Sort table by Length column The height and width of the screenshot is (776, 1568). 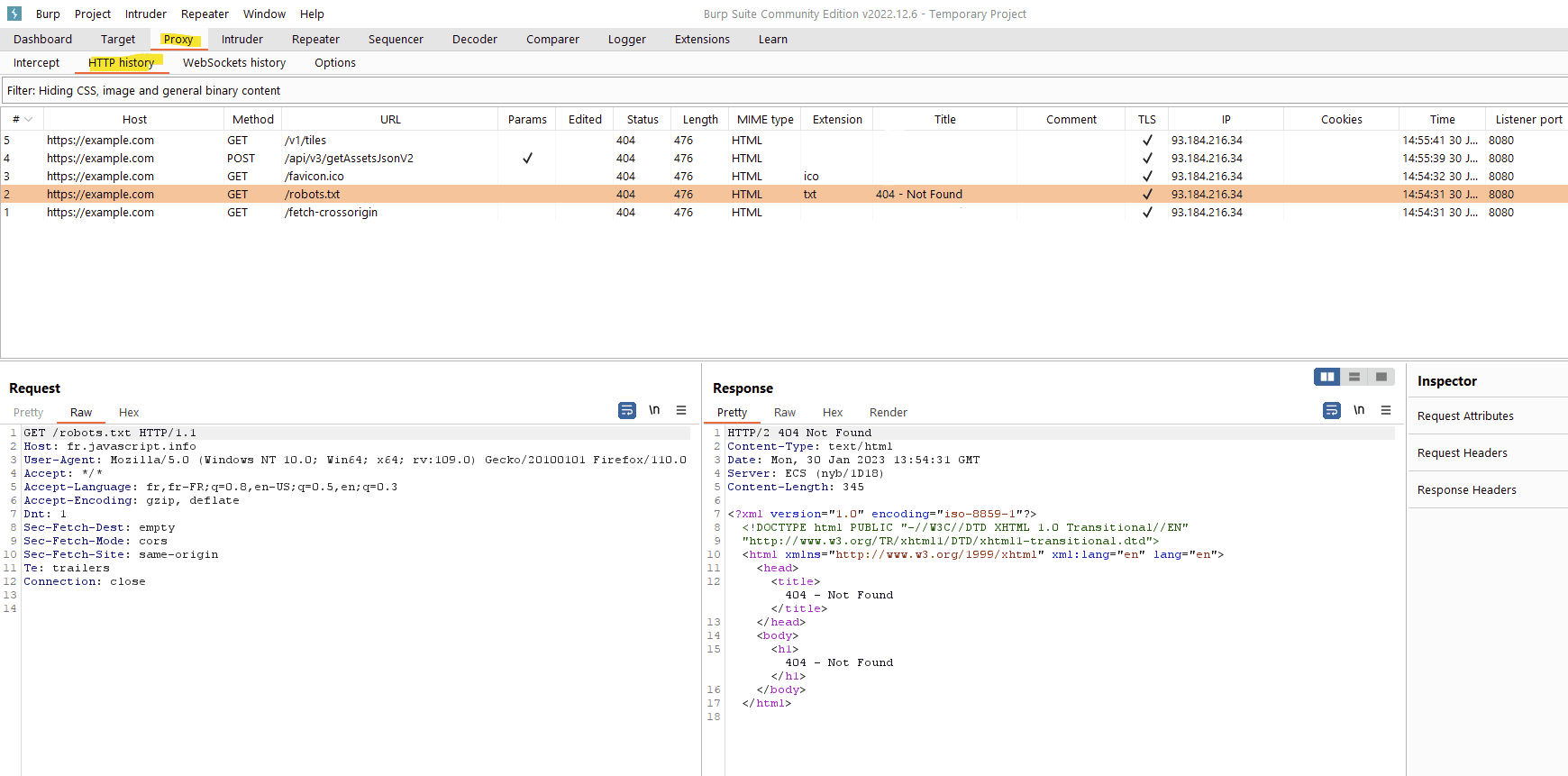(x=700, y=119)
